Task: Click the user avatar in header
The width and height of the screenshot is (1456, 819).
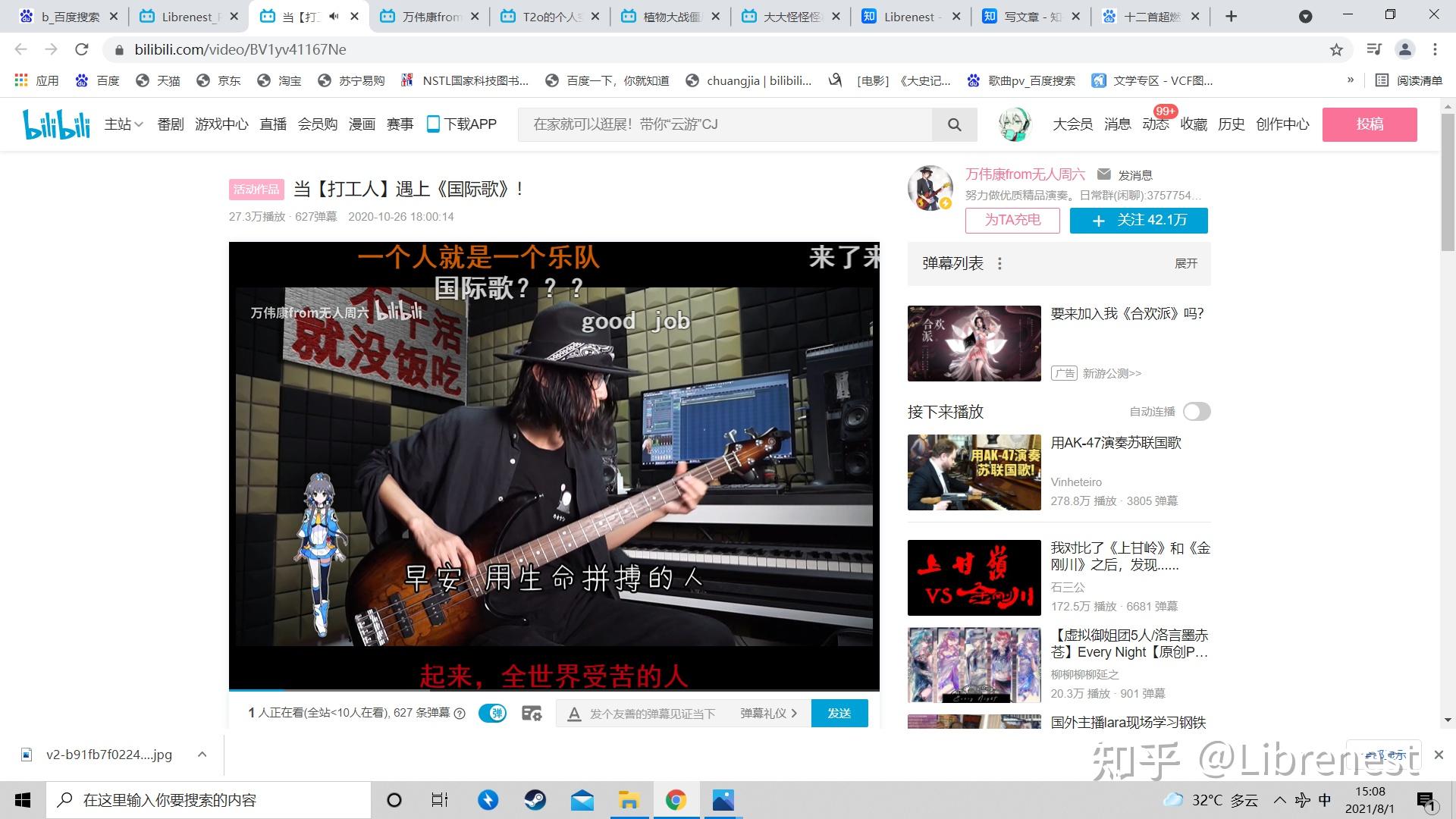Action: [1014, 124]
